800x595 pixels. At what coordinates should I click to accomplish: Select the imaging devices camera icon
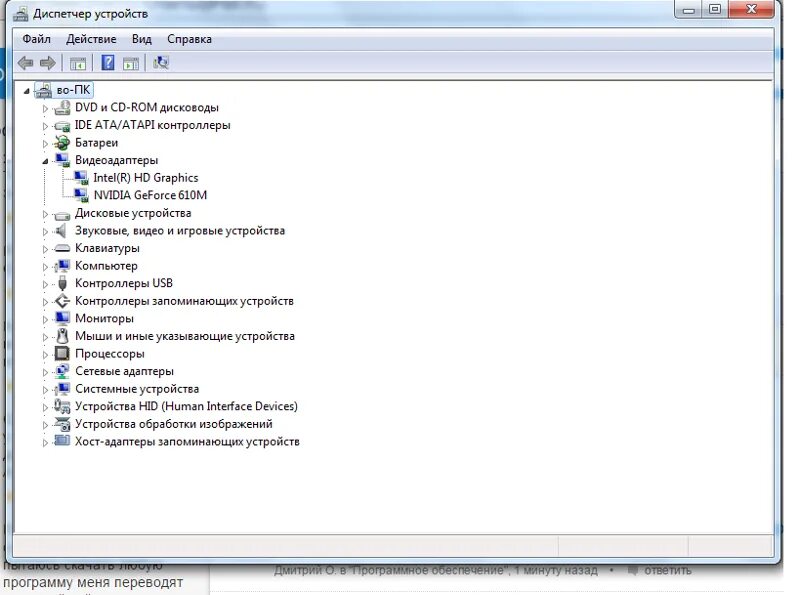tap(62, 424)
